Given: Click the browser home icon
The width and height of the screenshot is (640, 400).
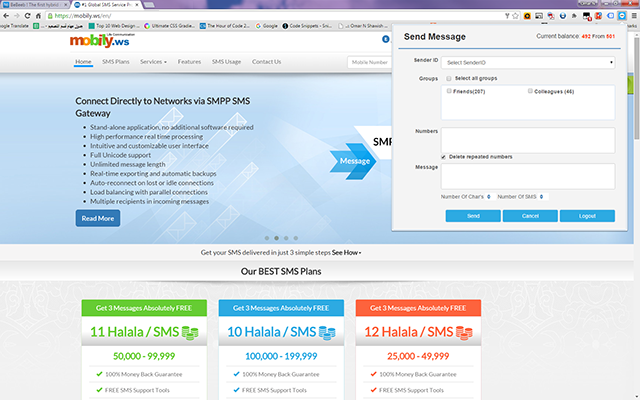Looking at the screenshot, I should 38,16.
